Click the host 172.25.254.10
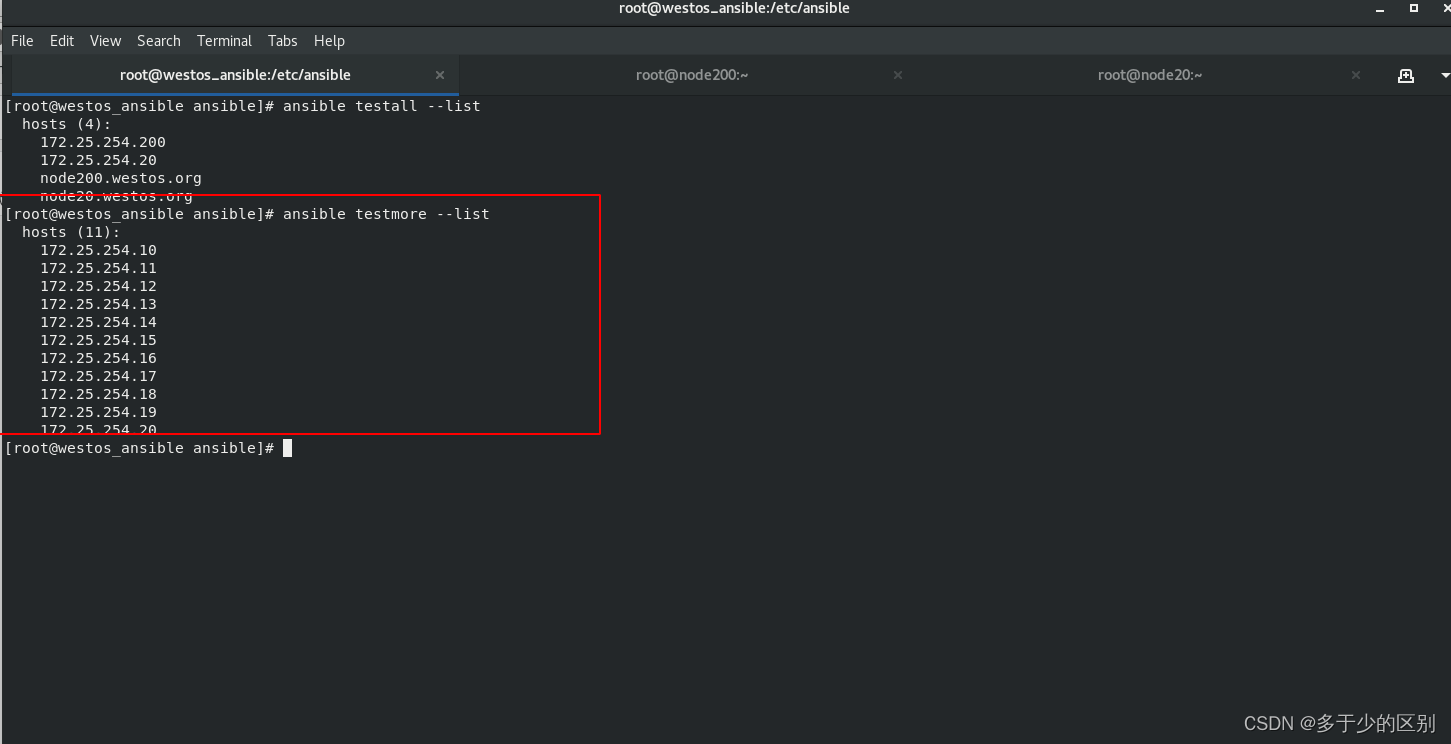 pos(98,250)
